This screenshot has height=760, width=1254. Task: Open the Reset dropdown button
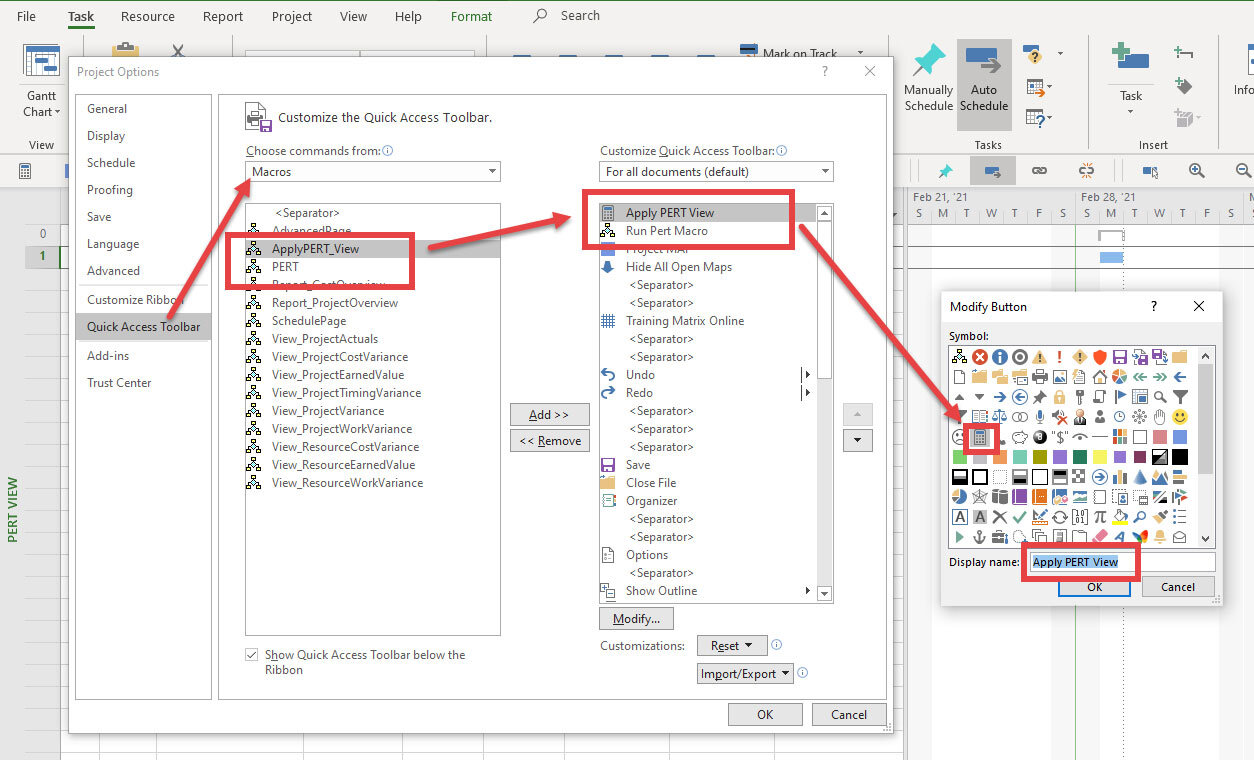[x=732, y=646]
